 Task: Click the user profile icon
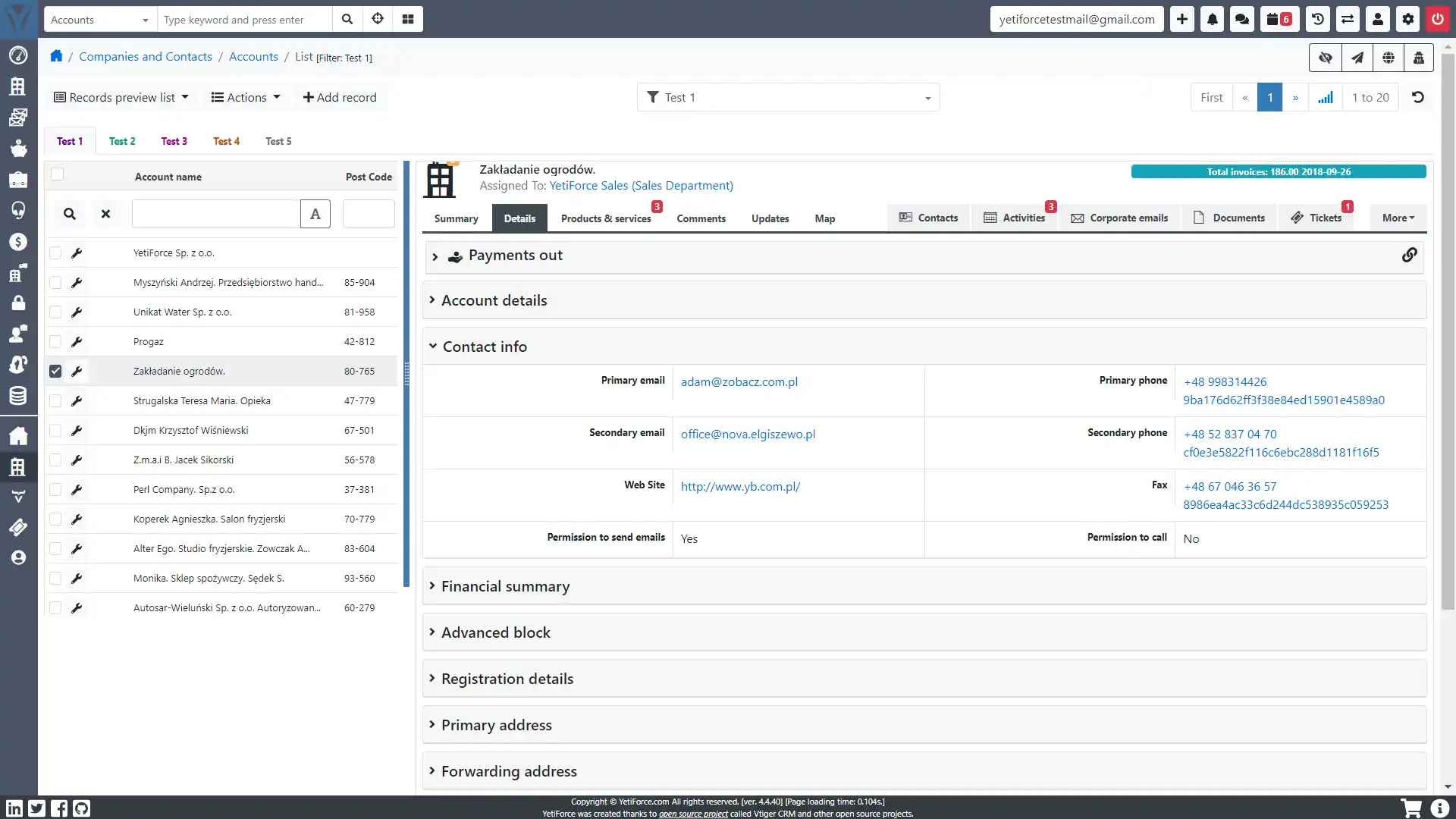1378,19
